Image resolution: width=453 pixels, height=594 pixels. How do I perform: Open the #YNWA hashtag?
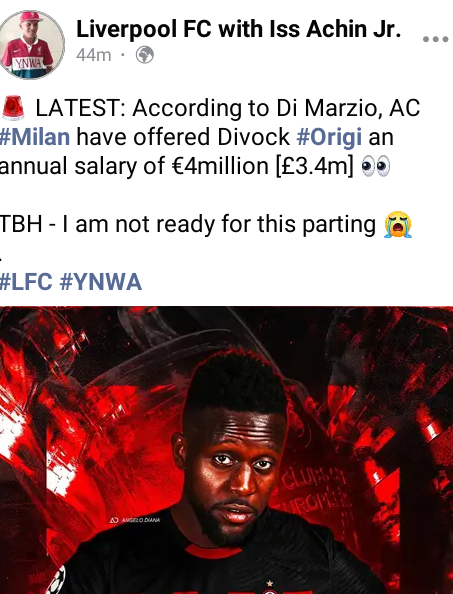click(101, 282)
